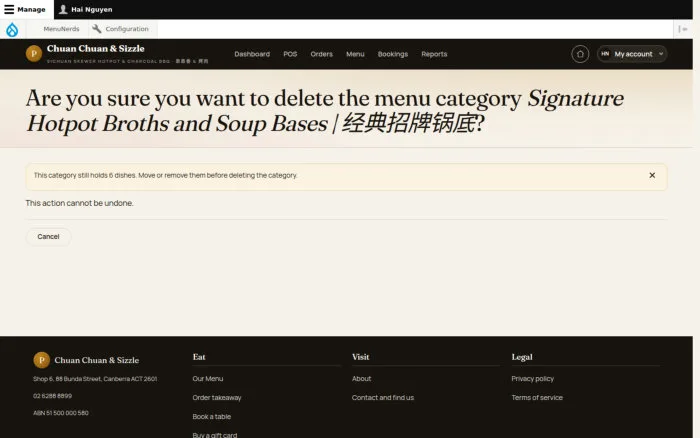Screen dimensions: 700x438
Task: Click the delete menu category page heading
Action: (x=325, y=111)
